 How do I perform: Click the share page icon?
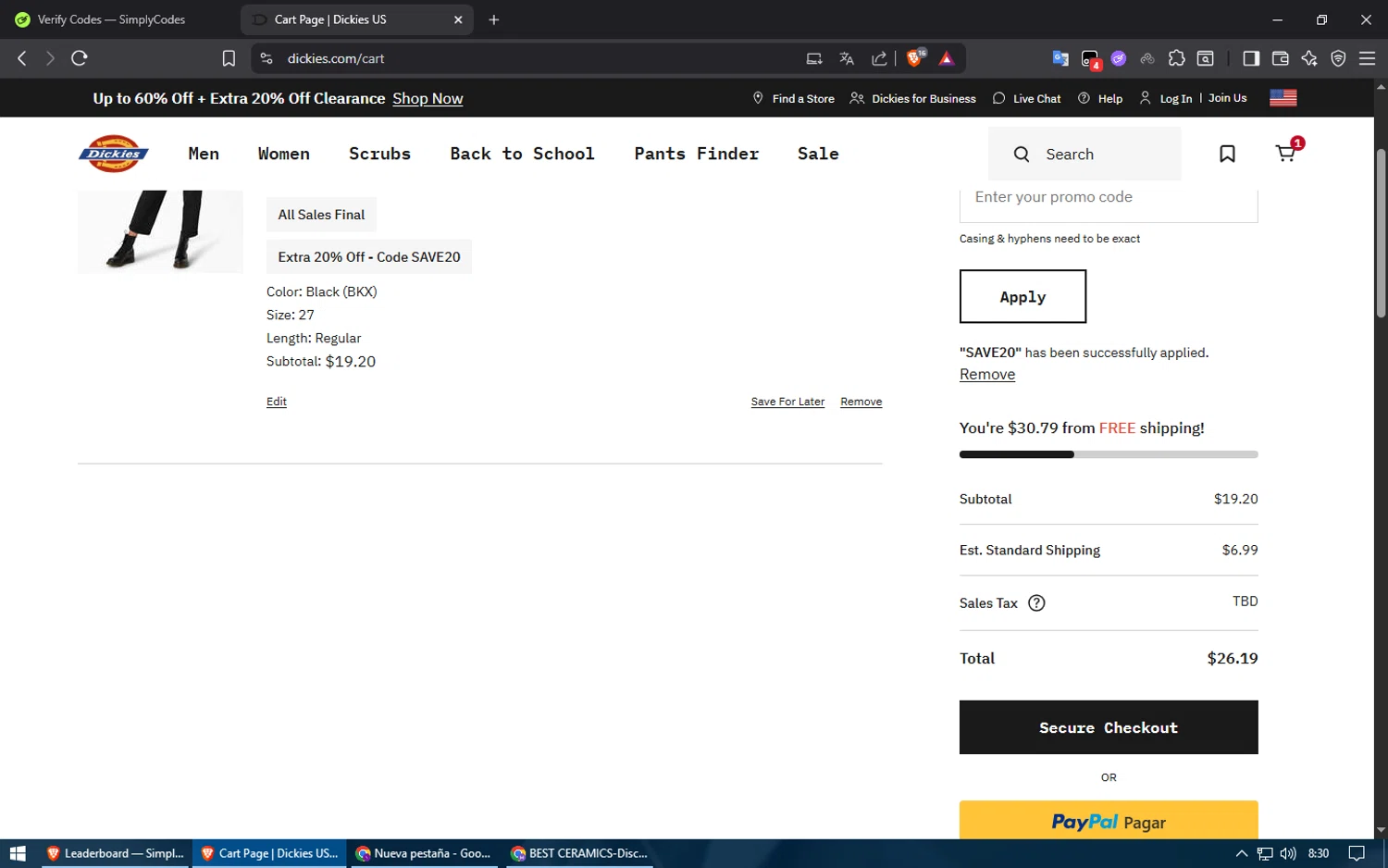click(879, 58)
